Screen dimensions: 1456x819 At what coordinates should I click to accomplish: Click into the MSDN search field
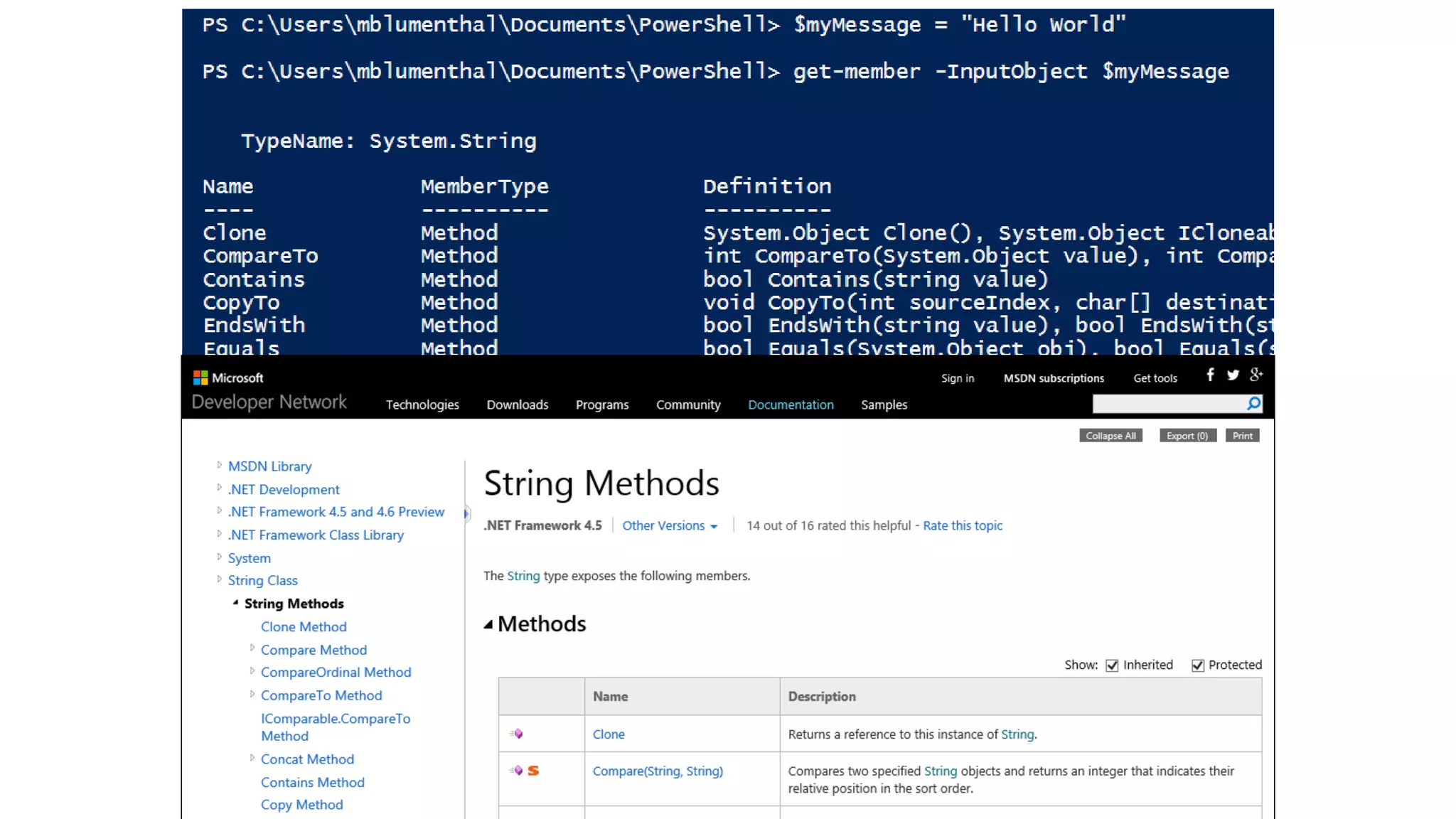click(x=1166, y=404)
